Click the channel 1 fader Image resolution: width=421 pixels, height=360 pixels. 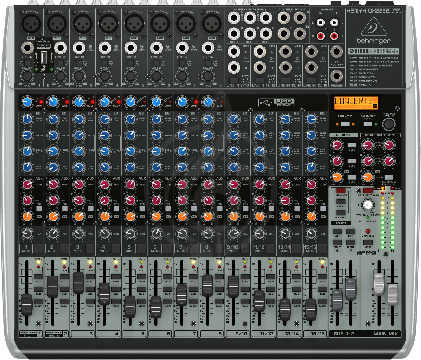point(26,304)
